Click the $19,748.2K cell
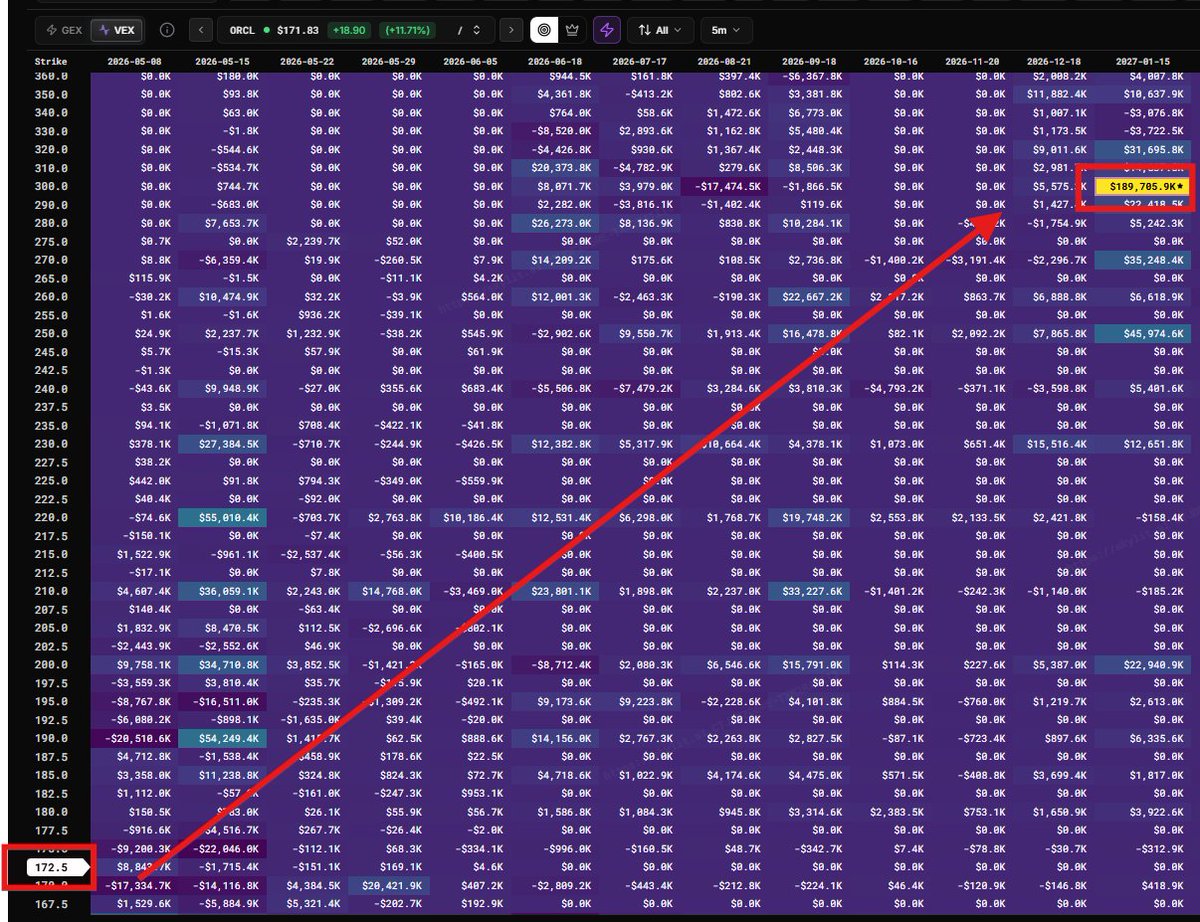The width and height of the screenshot is (1200, 922). [x=810, y=517]
